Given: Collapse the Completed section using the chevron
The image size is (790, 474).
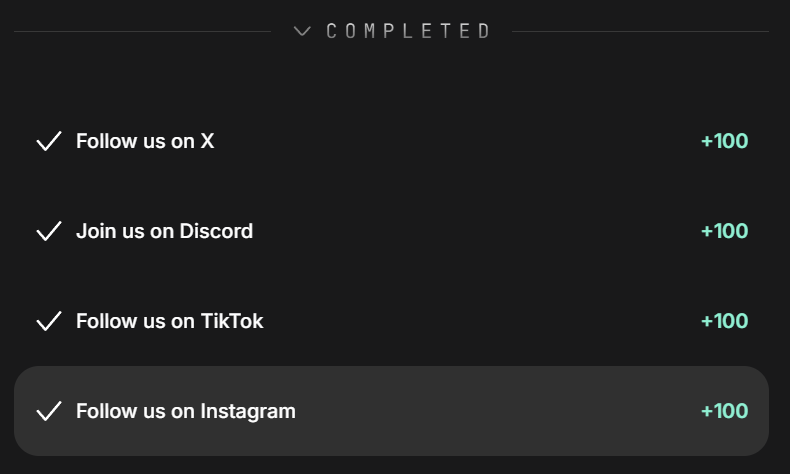Looking at the screenshot, I should [302, 32].
